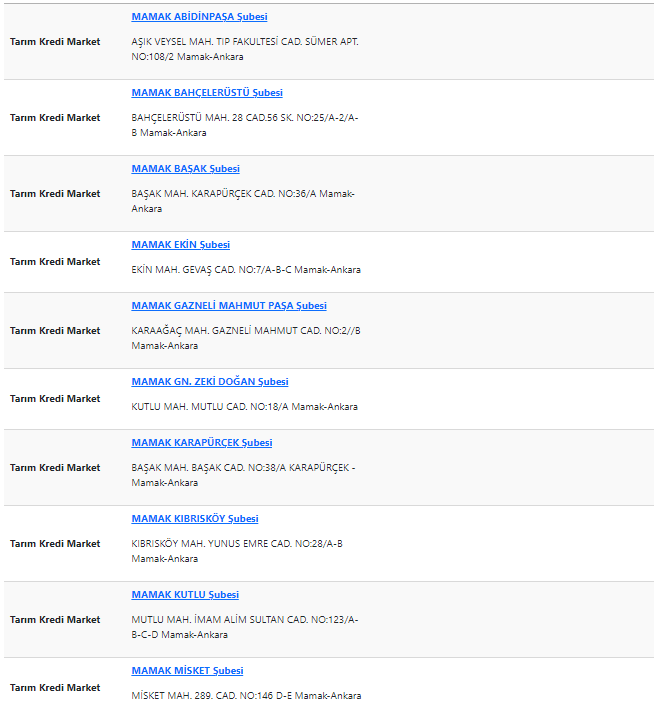This screenshot has width=654, height=713.
Task: Click address starting BAHÇELERÜSTÜ MAH. 28 CAD.
Action: (x=245, y=125)
